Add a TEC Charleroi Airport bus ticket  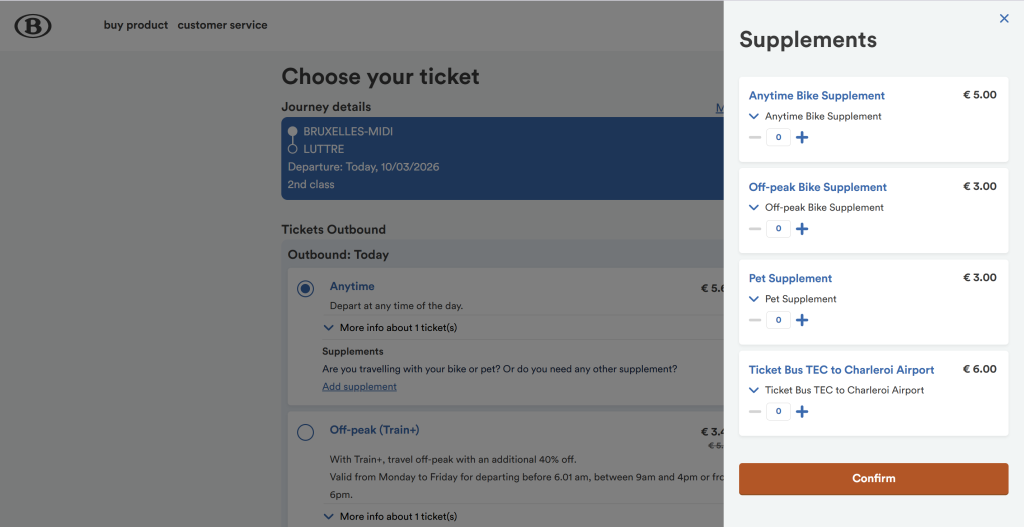(802, 411)
